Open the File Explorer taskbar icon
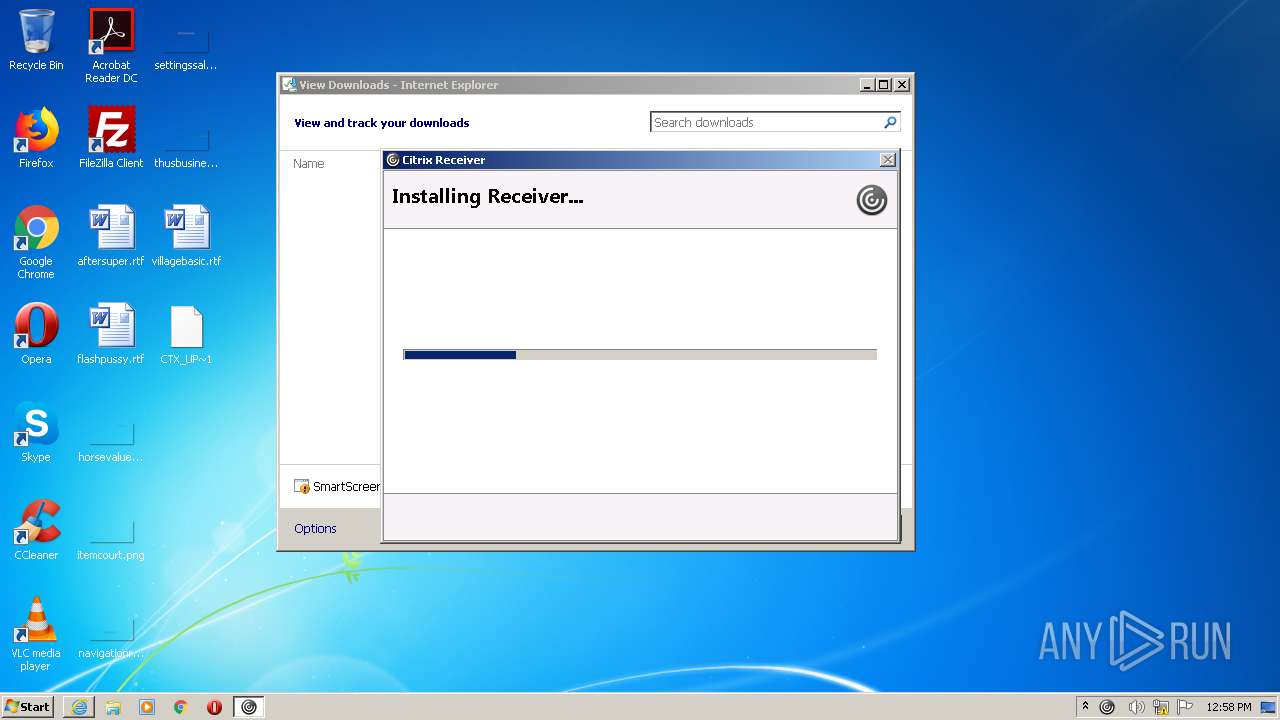 (x=113, y=707)
